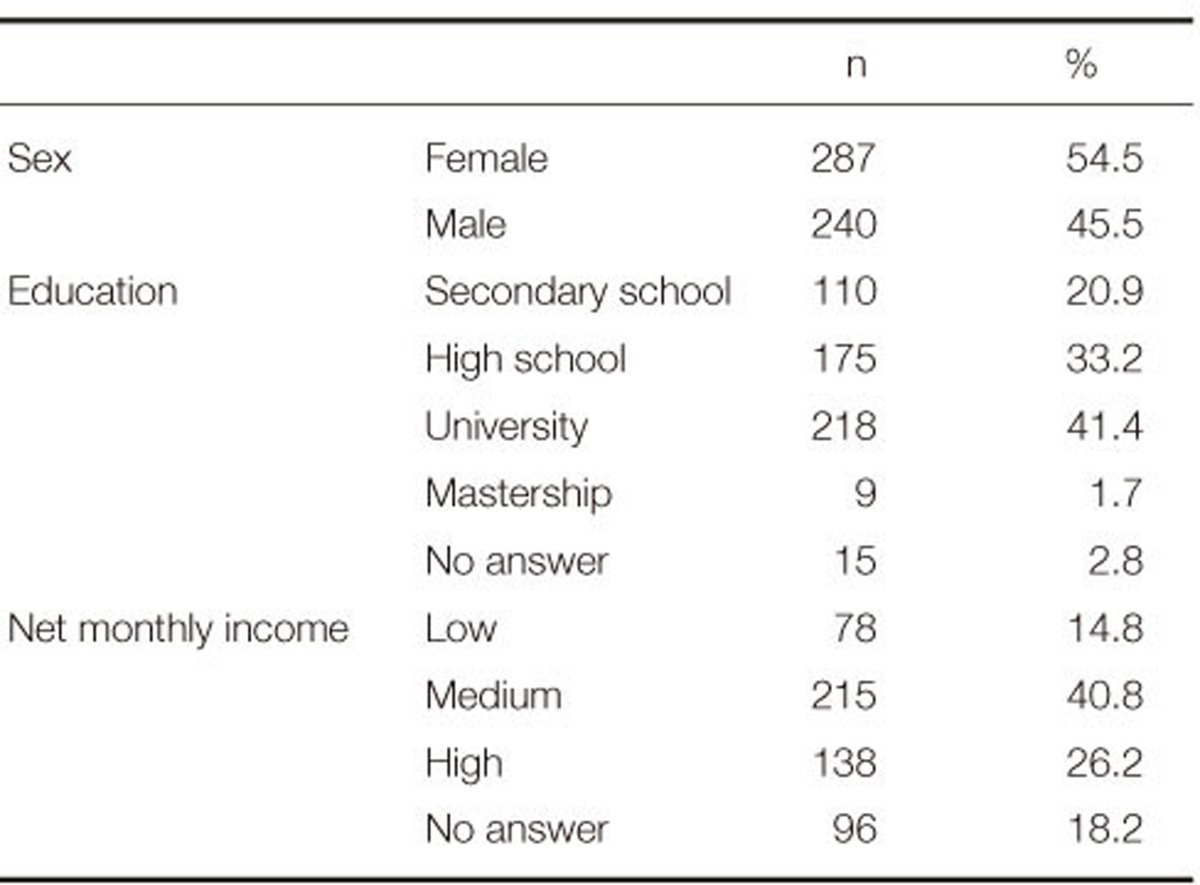Click the "Education" row label
The image size is (1200, 885).
point(92,292)
